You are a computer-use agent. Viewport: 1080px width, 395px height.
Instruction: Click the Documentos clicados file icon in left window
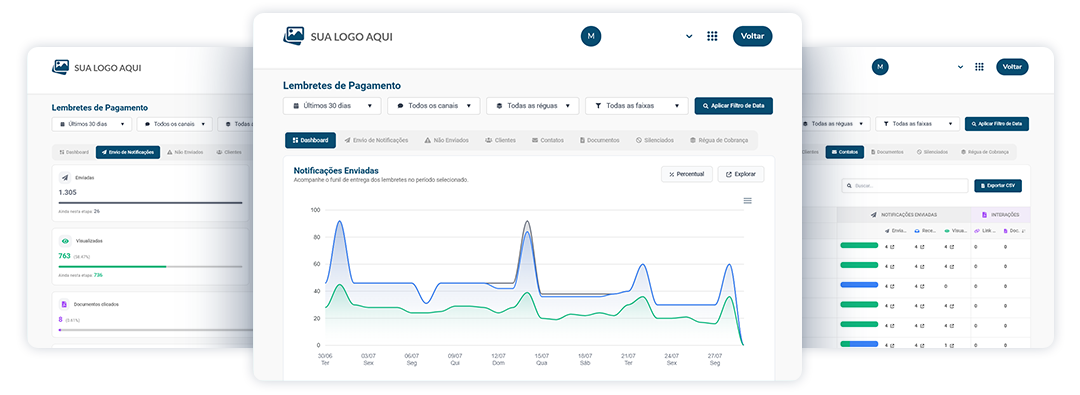pos(65,304)
